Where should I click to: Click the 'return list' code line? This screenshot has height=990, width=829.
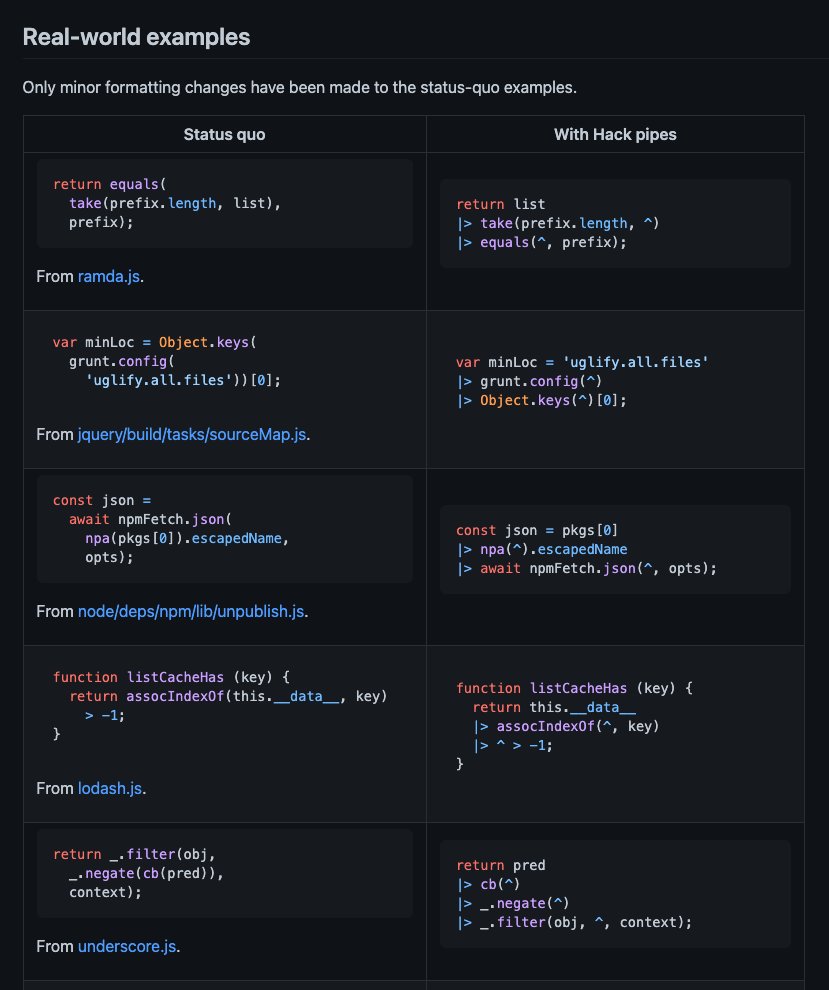click(x=501, y=205)
